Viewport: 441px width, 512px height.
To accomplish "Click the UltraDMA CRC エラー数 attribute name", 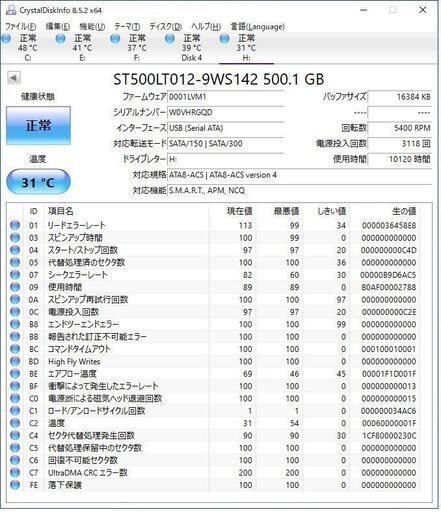I will pos(88,472).
